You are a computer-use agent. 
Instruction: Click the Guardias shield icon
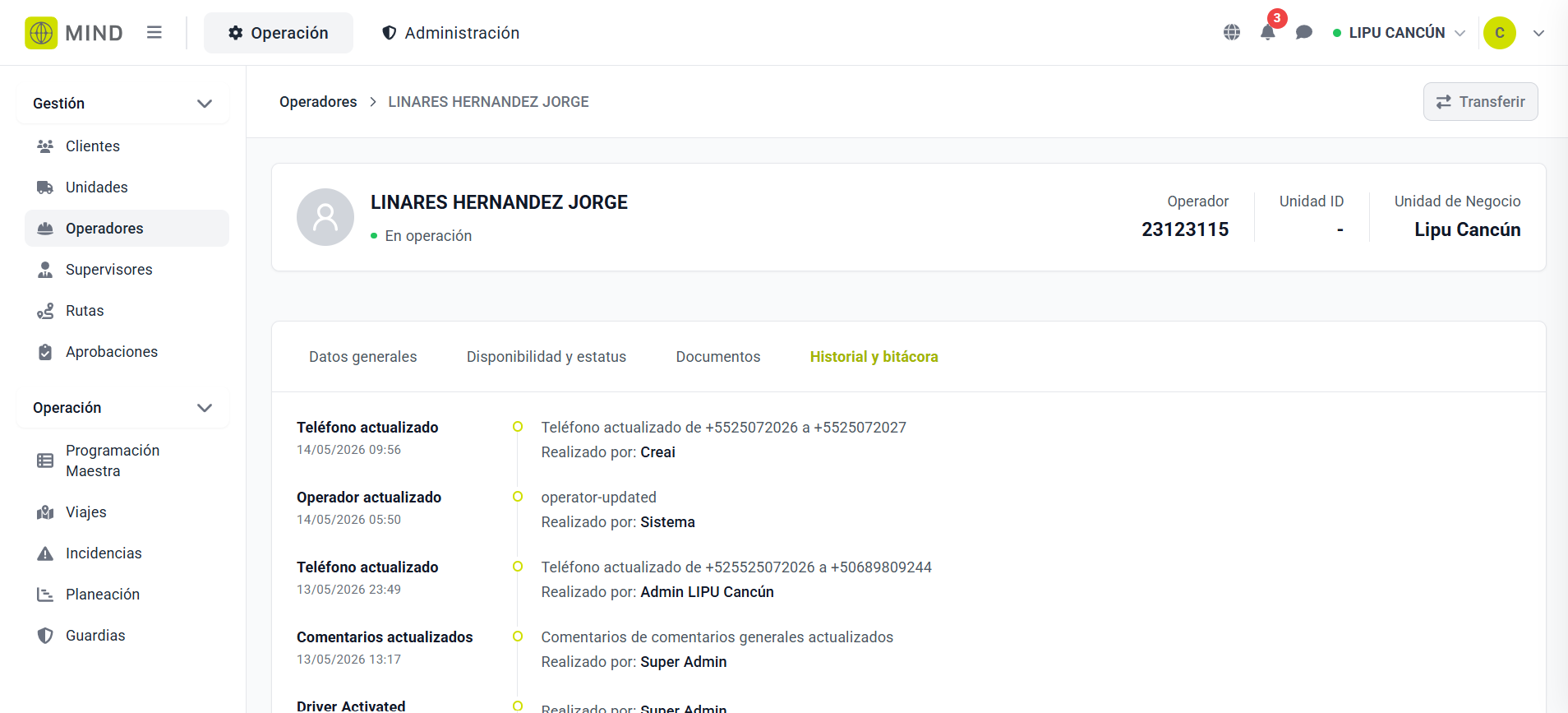click(45, 636)
